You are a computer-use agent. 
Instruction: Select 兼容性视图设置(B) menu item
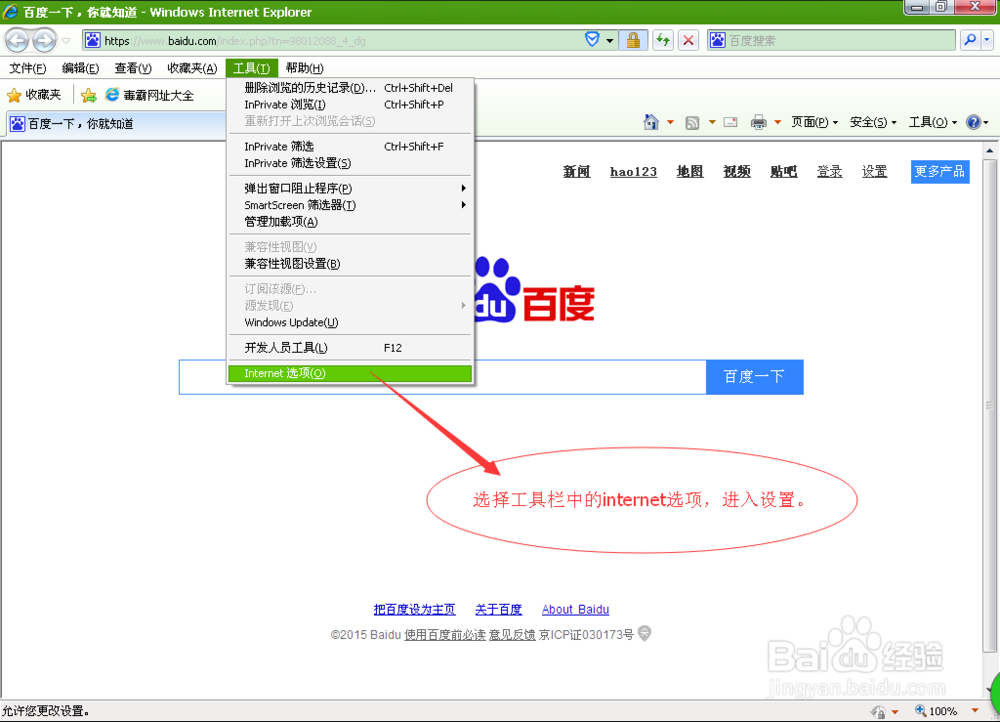pyautogui.click(x=349, y=263)
